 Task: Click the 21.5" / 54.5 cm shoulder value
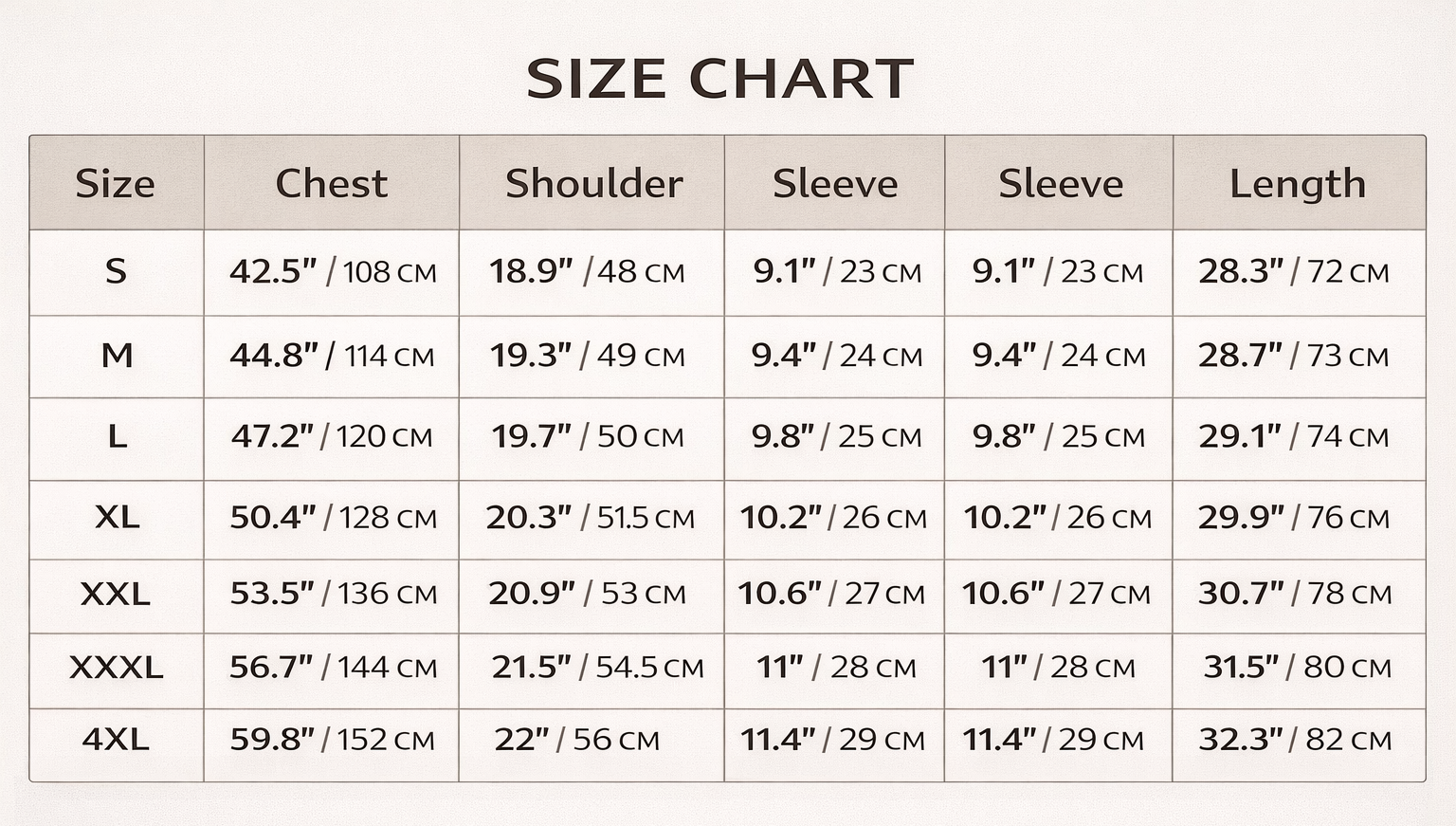597,668
